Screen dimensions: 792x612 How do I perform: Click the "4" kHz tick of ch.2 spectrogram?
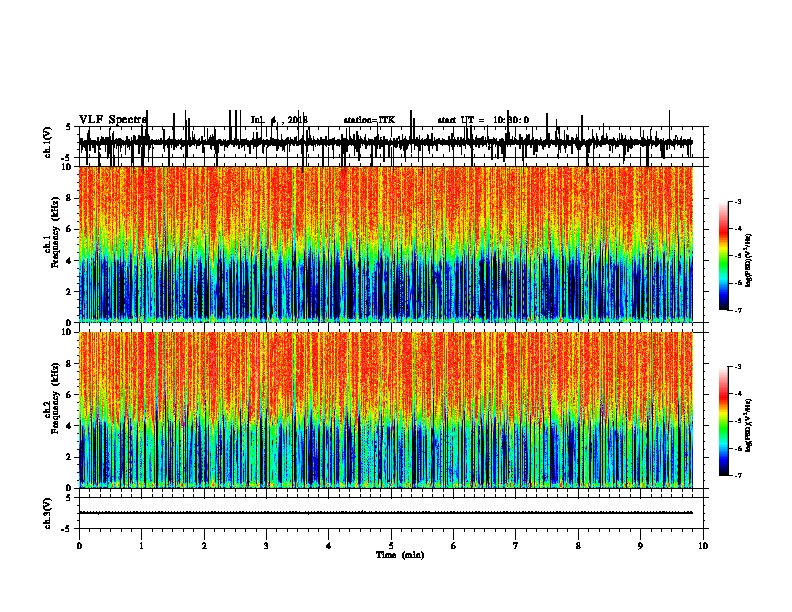pyautogui.click(x=70, y=426)
